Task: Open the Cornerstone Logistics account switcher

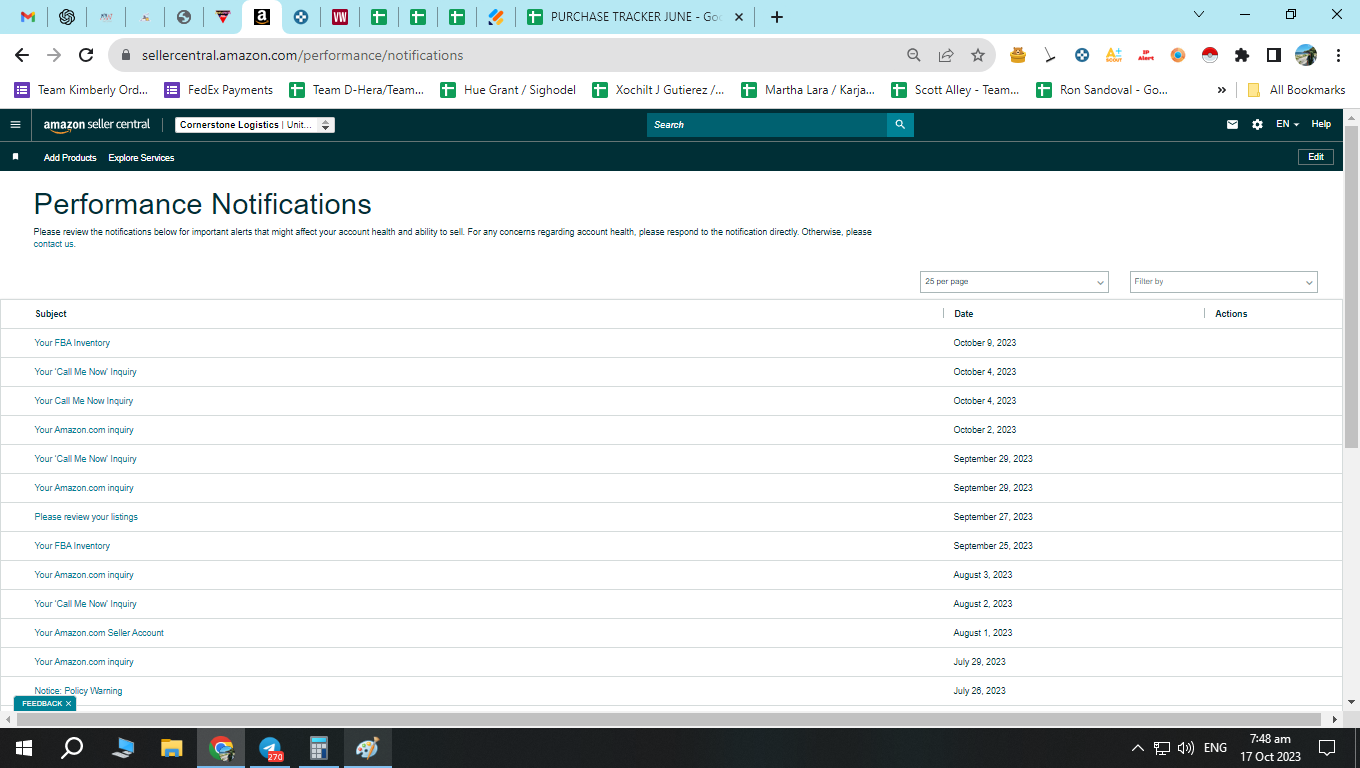Action: [255, 125]
